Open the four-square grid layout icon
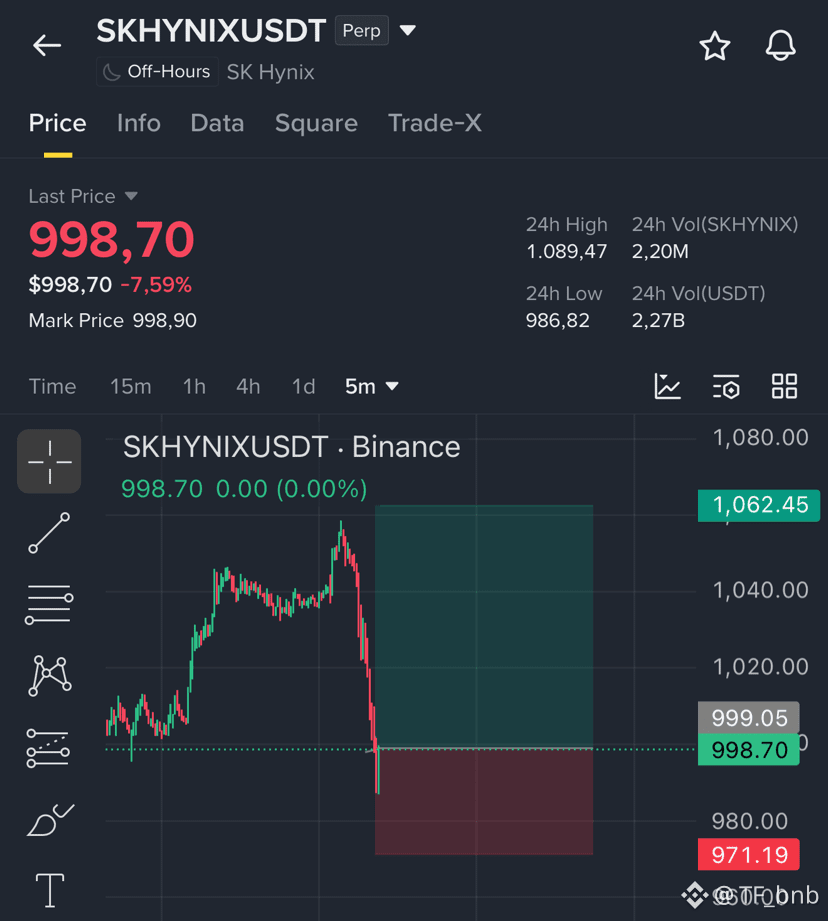The image size is (828, 921). point(785,386)
